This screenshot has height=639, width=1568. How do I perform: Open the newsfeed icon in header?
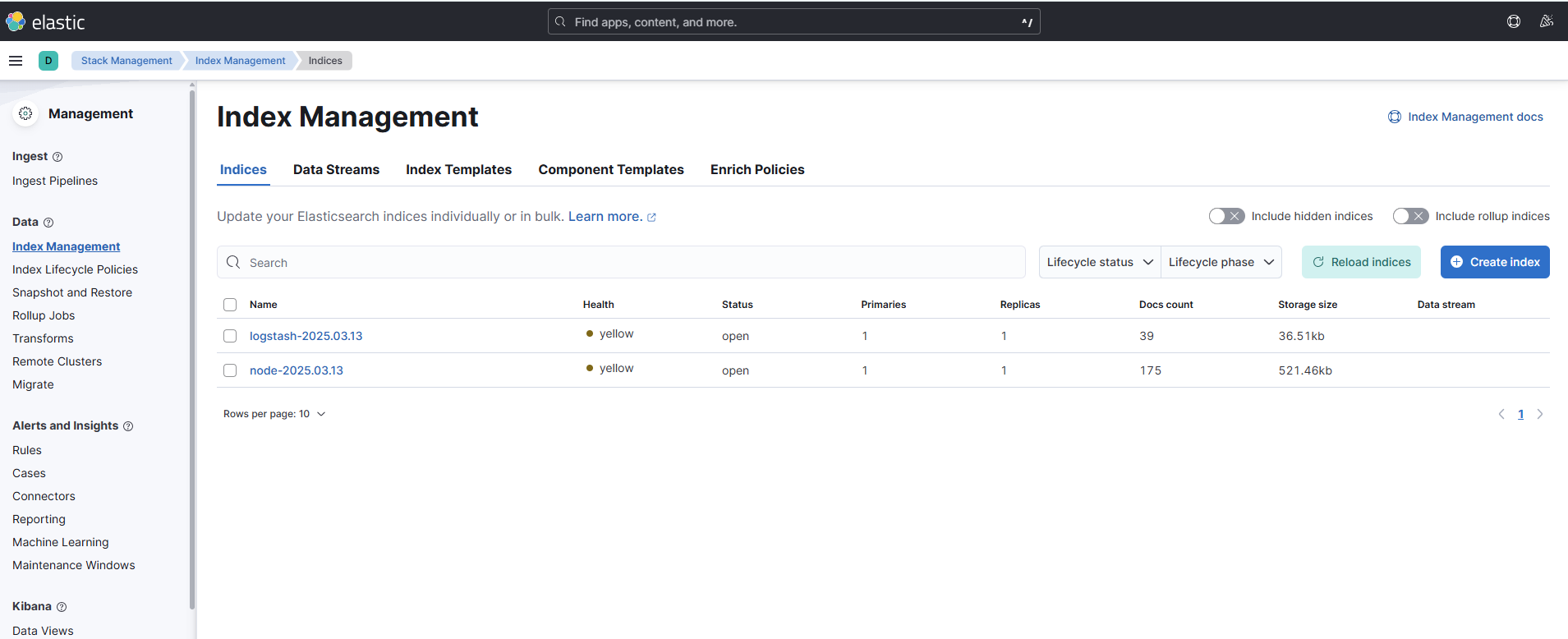(x=1546, y=22)
